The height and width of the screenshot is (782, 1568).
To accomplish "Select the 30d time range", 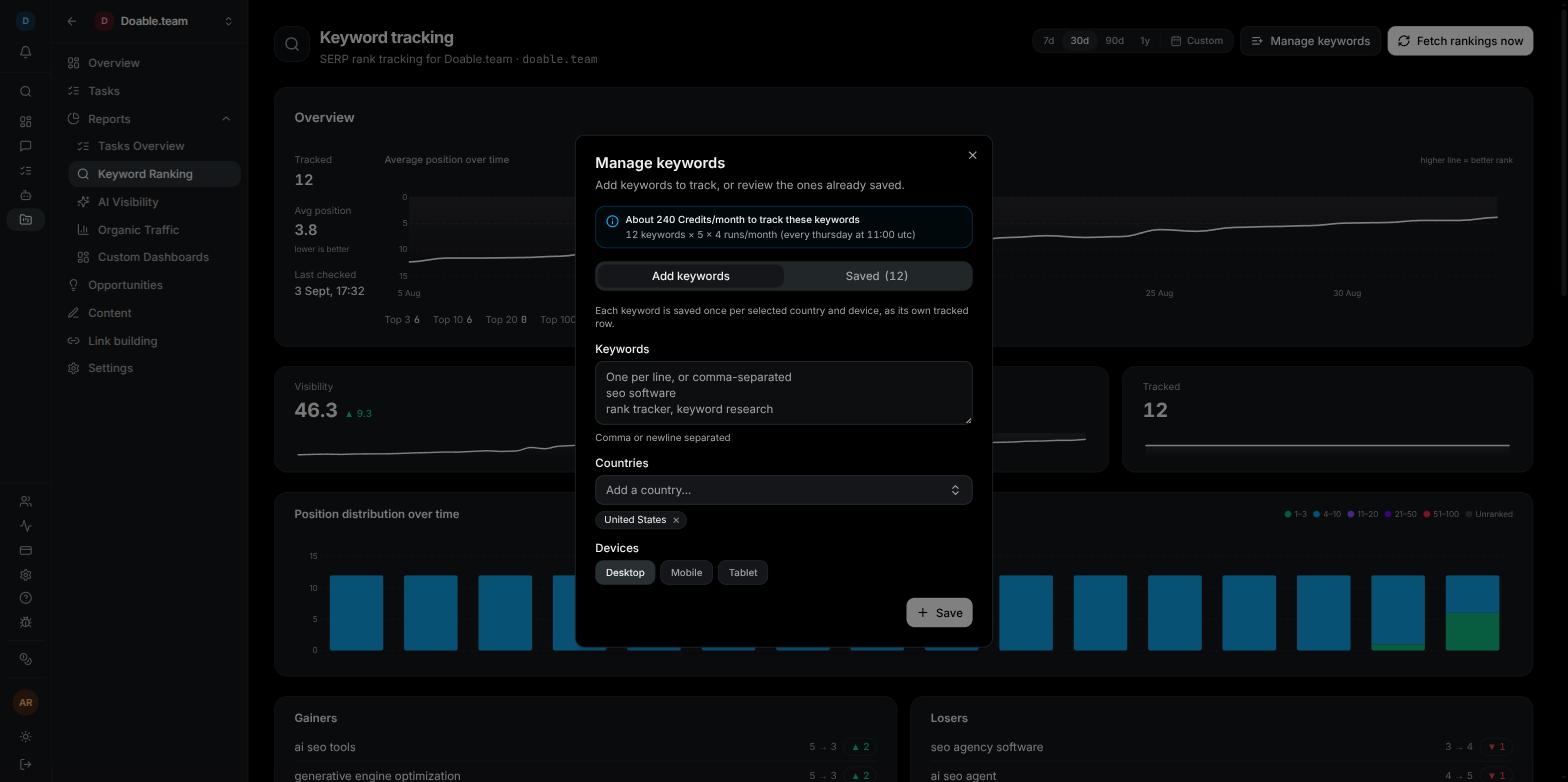I will click(1079, 41).
